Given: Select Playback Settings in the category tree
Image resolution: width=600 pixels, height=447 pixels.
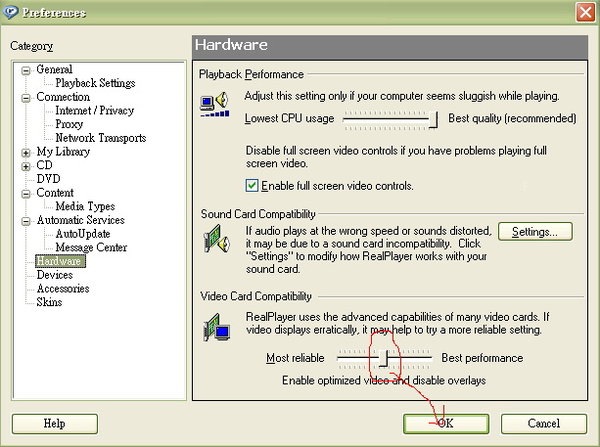Looking at the screenshot, I should tap(95, 83).
